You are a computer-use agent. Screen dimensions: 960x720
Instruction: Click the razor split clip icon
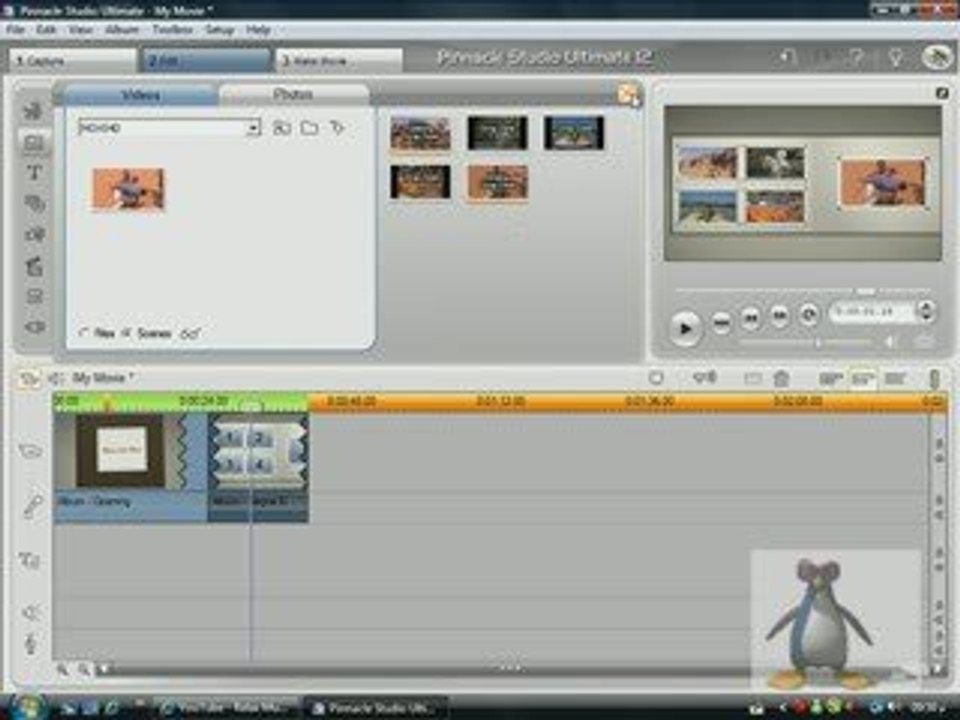pos(752,378)
